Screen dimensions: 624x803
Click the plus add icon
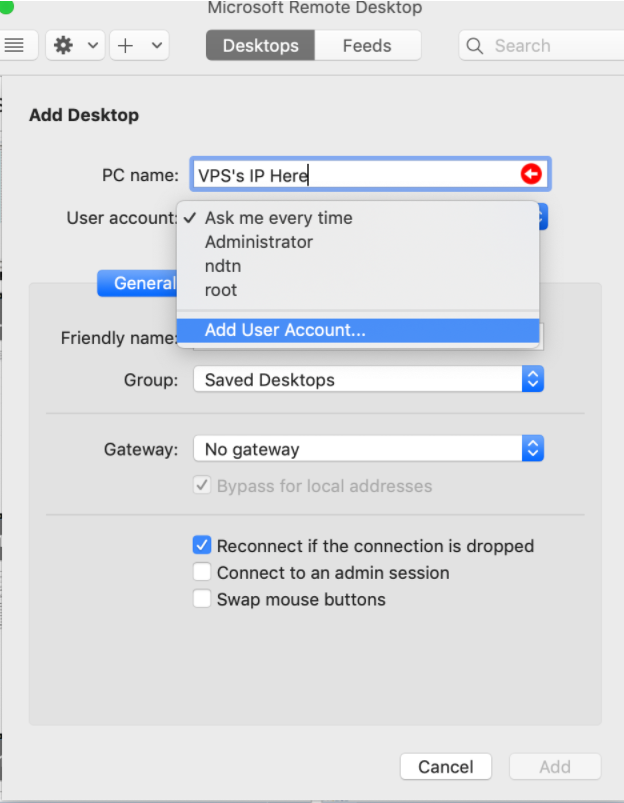(x=126, y=46)
